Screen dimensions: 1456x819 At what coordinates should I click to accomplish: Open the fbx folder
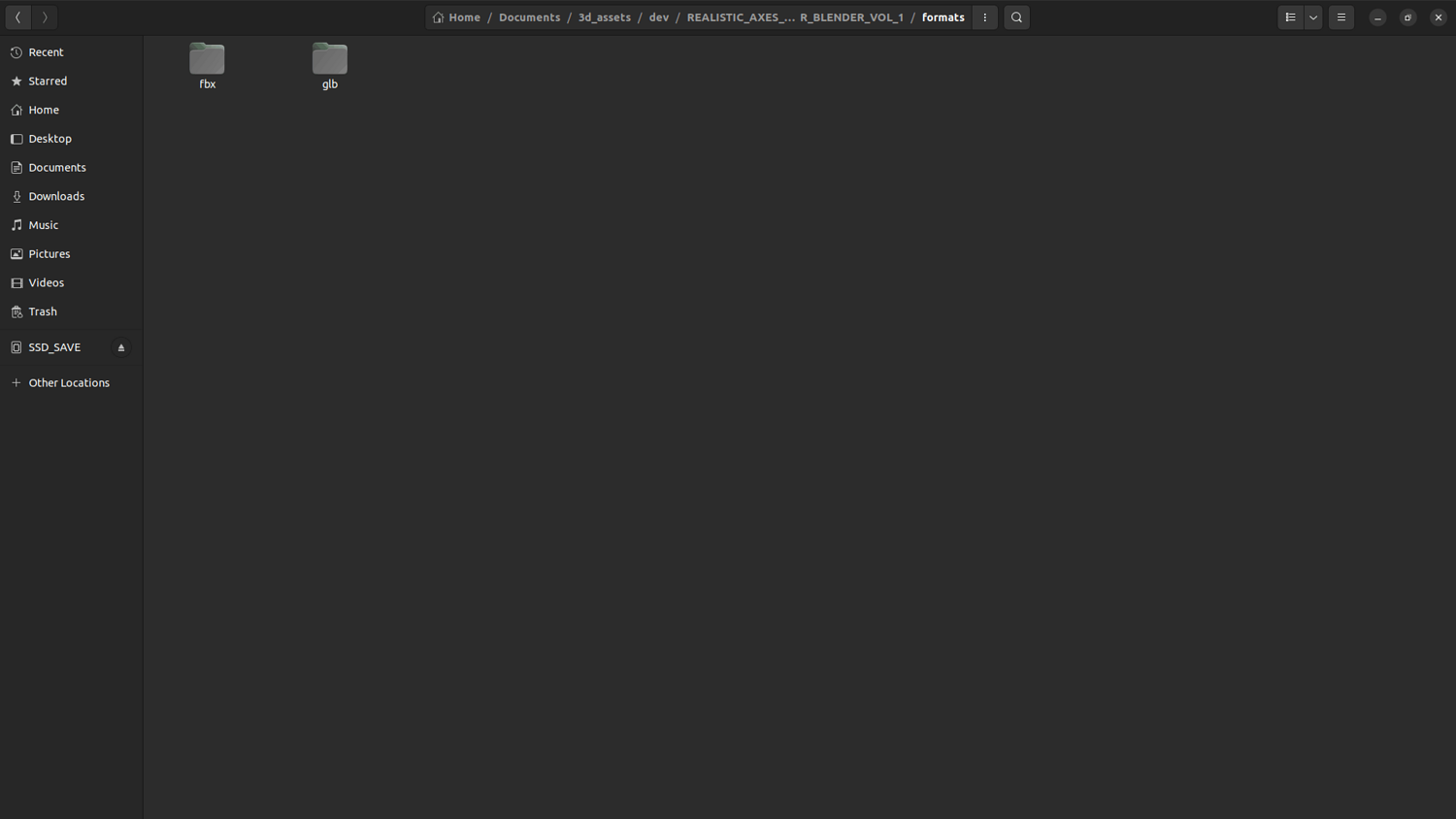click(207, 66)
